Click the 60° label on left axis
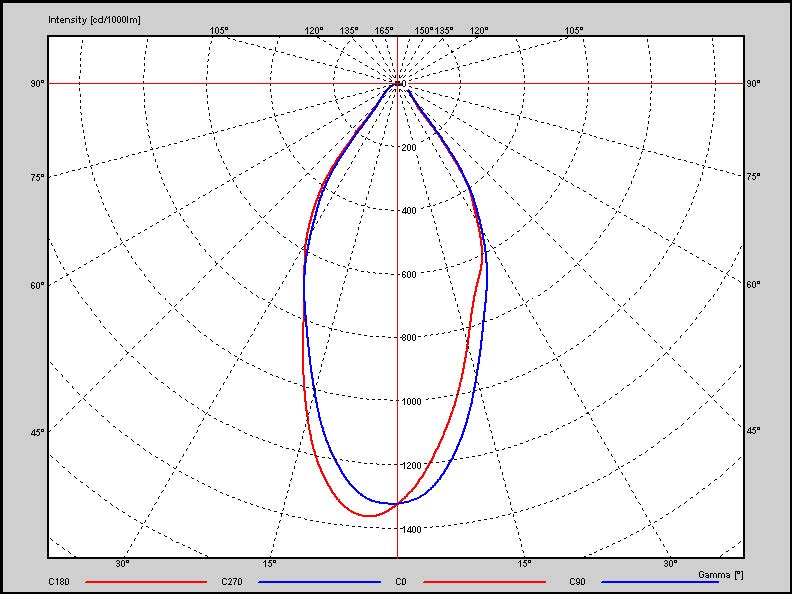Screen dimensions: 792x594 tap(37, 285)
